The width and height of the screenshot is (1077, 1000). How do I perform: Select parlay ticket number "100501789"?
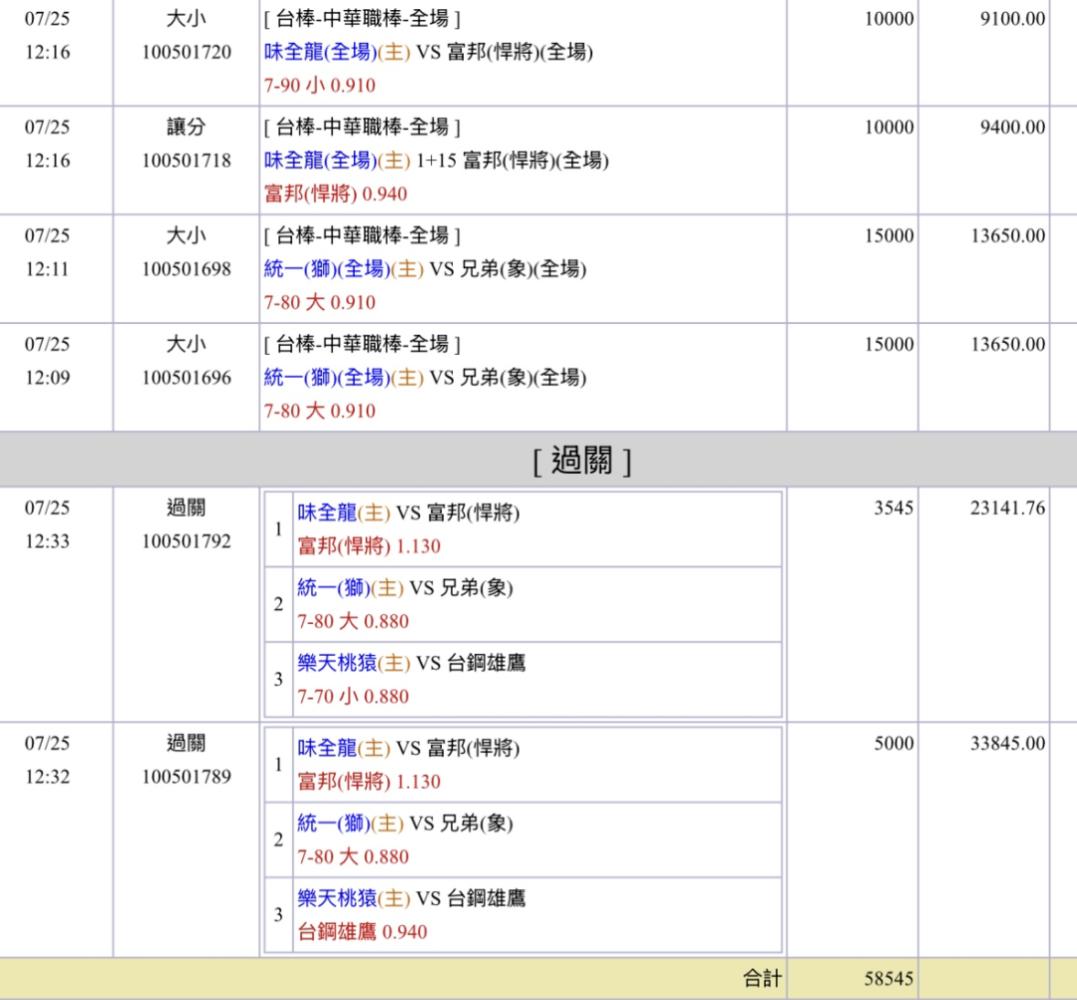(186, 777)
